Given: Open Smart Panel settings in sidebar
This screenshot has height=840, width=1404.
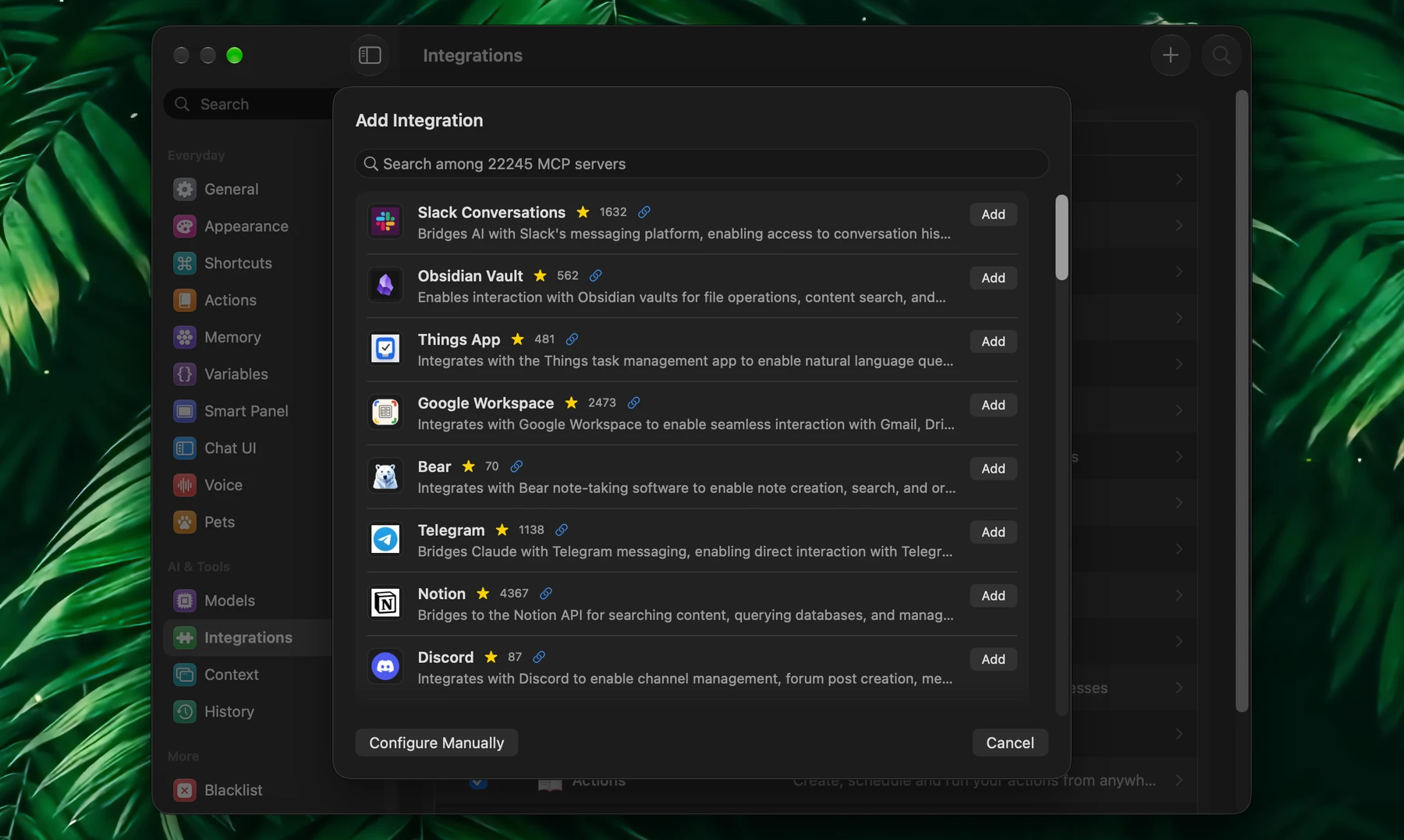Looking at the screenshot, I should pyautogui.click(x=248, y=411).
